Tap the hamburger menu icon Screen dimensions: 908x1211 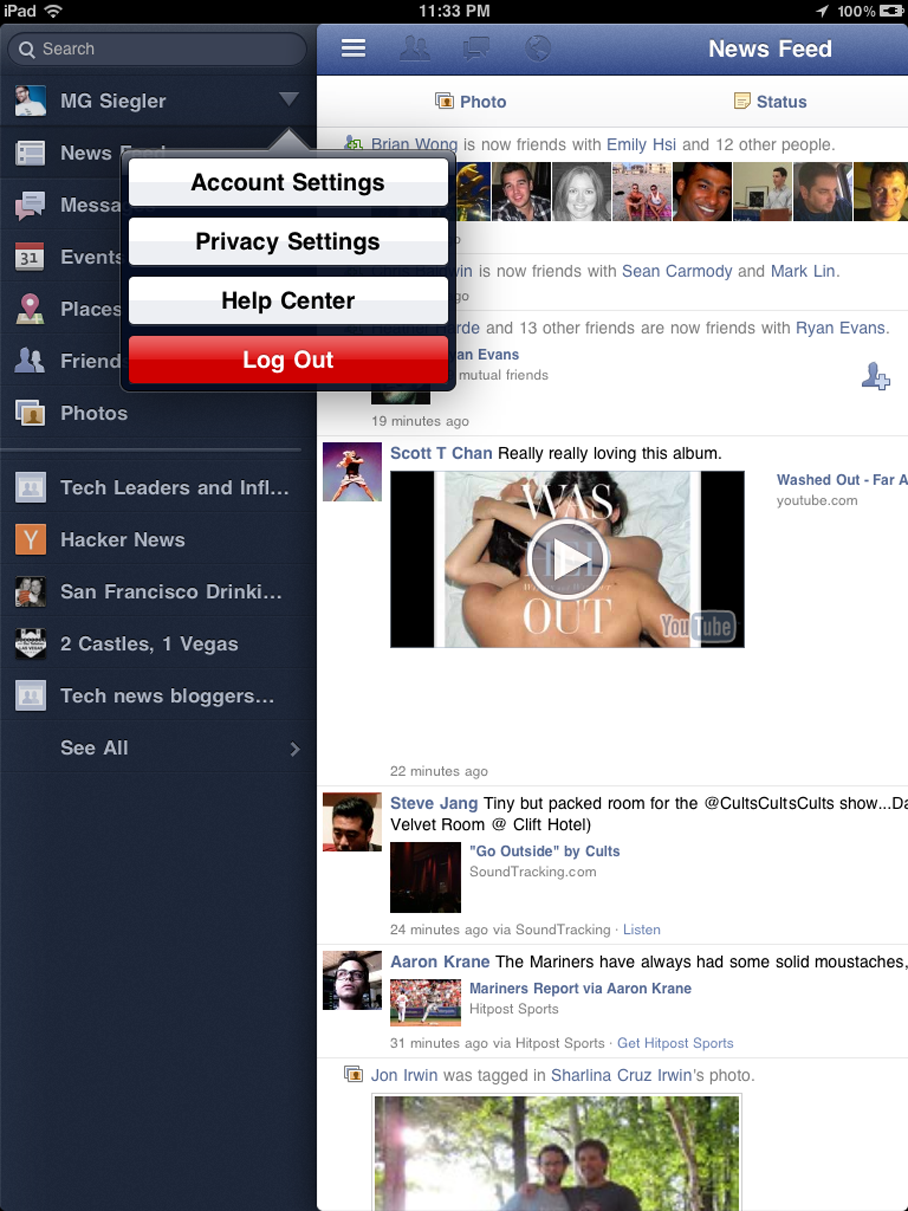pos(353,49)
